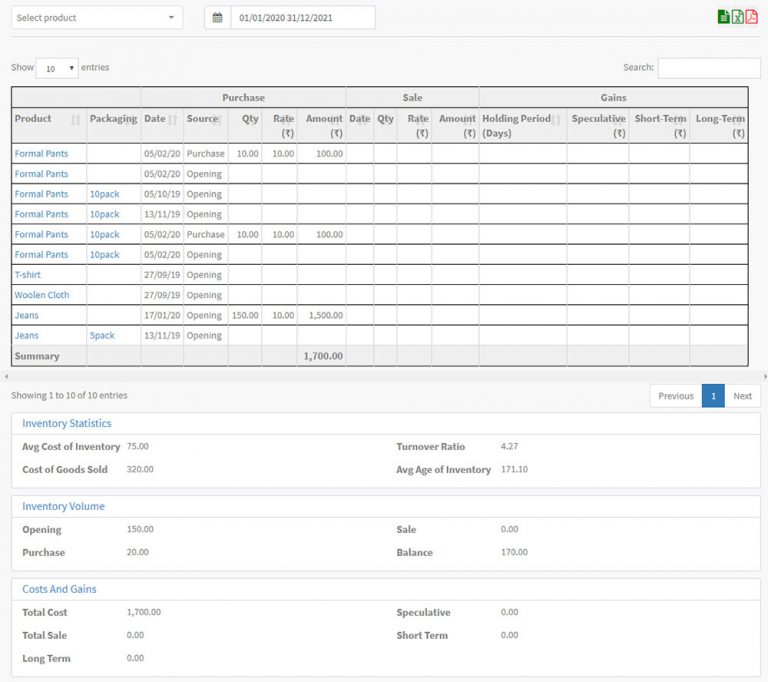The image size is (768, 682).
Task: Open the Select product dropdown
Action: tap(97, 18)
